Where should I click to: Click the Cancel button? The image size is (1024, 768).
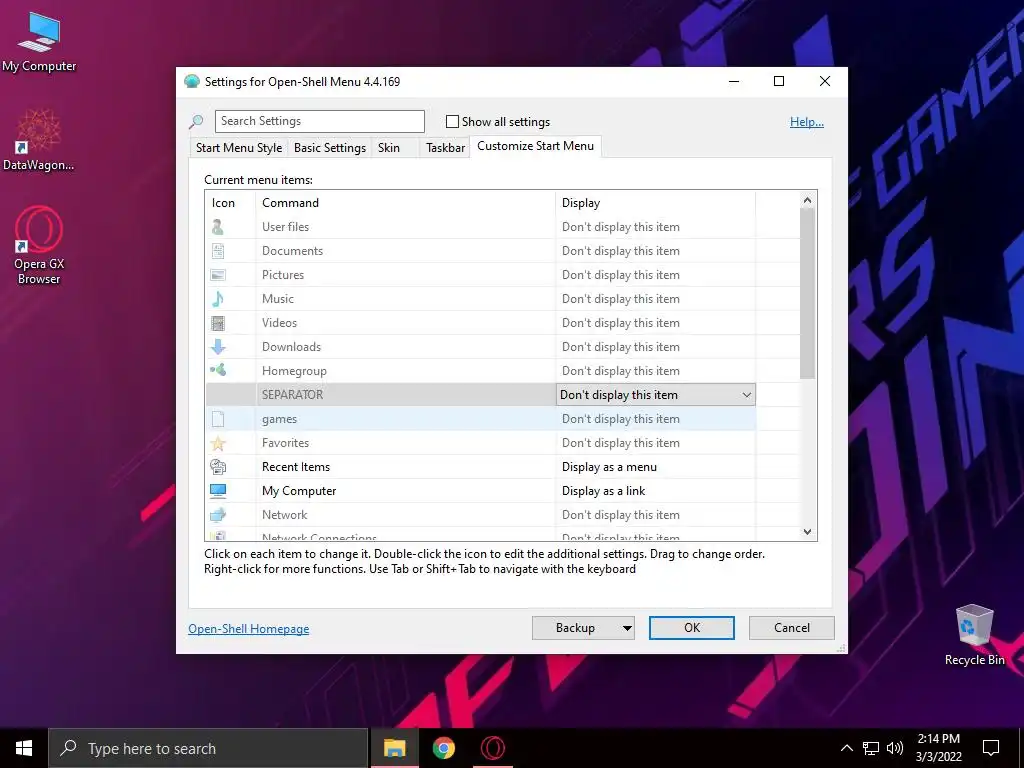[792, 628]
